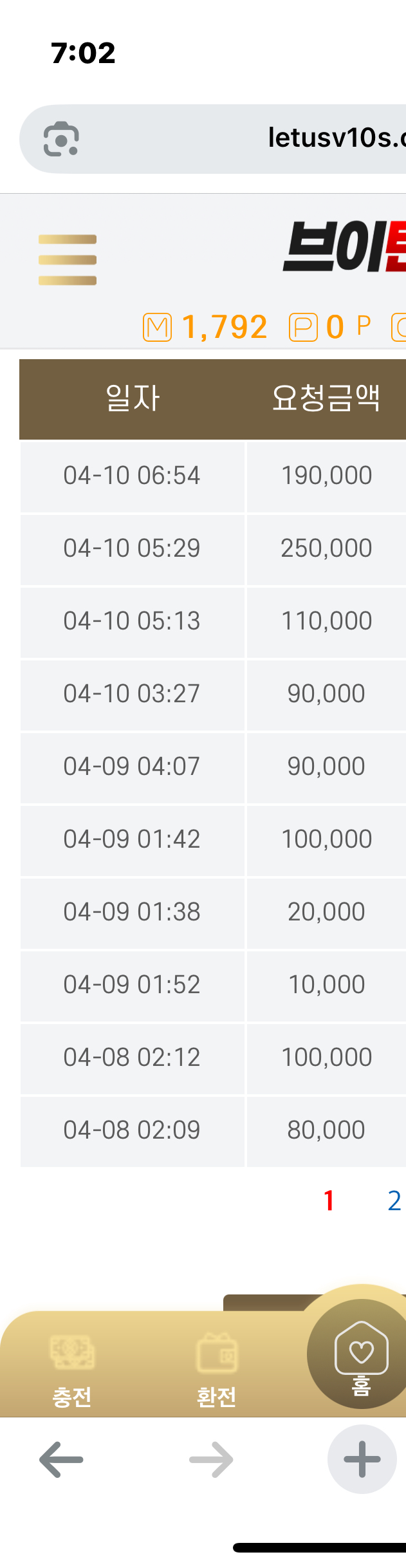The image size is (406, 1568).
Task: Select the 일자 column header
Action: (133, 398)
